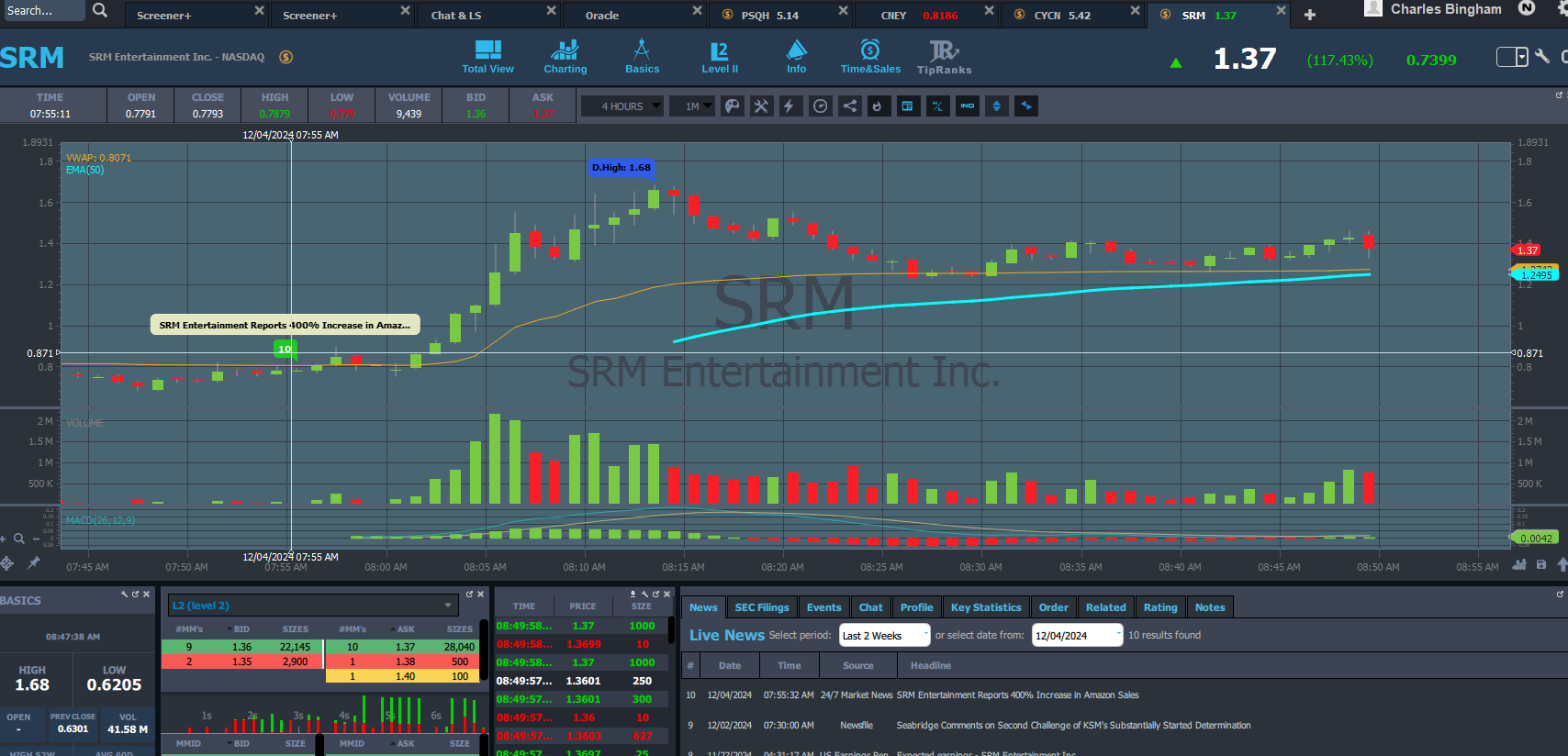Open SRM Amazon Sales news headline
The image size is (1568, 756).
(1017, 695)
